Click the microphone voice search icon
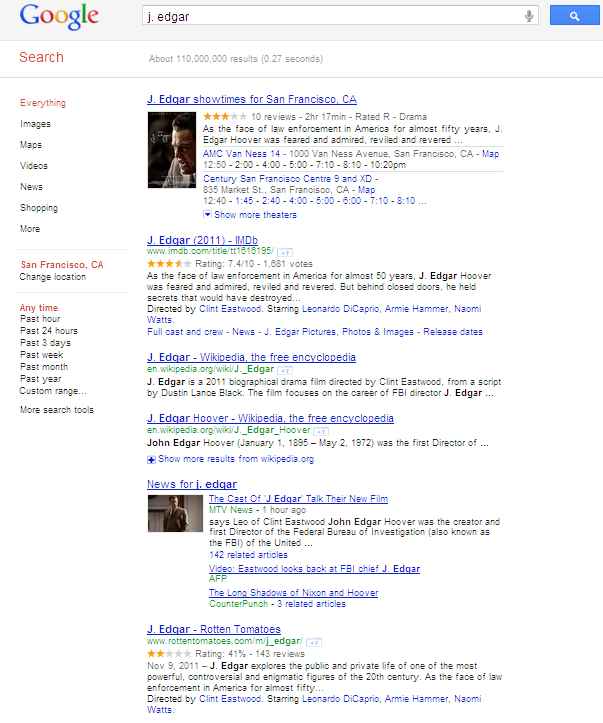Screen dimensions: 603x723 [x=529, y=16]
